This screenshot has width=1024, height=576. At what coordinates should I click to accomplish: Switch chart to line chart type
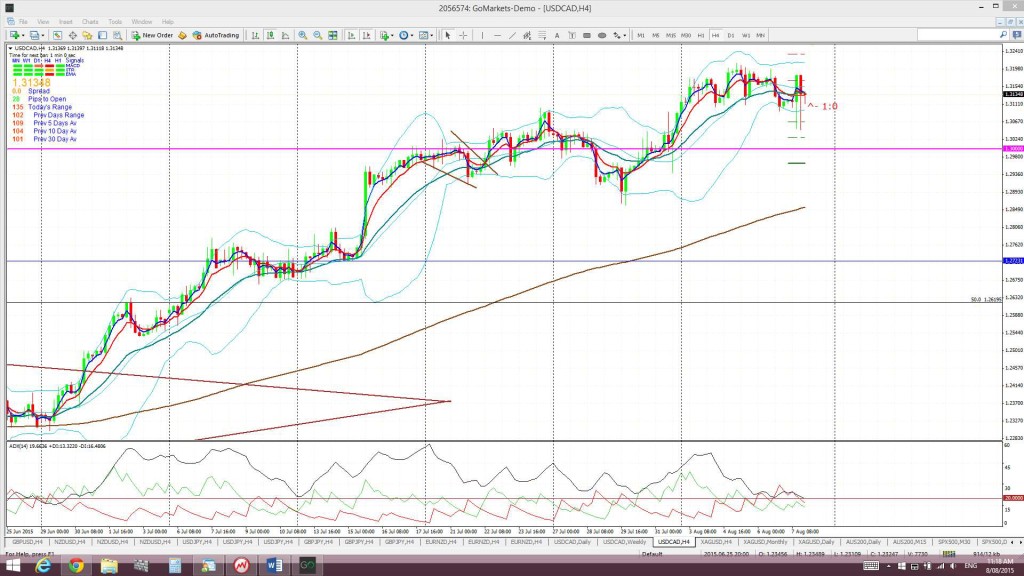[285, 35]
